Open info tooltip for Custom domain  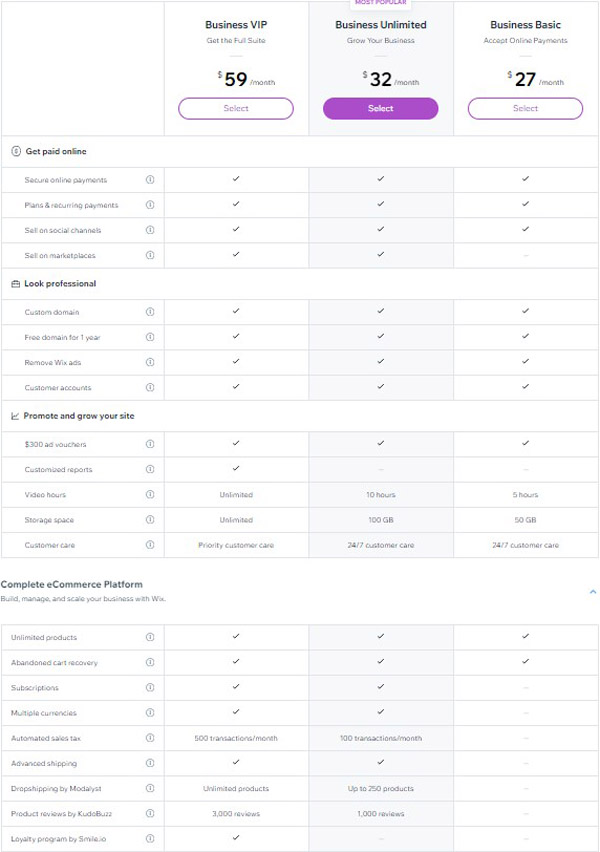(x=150, y=312)
